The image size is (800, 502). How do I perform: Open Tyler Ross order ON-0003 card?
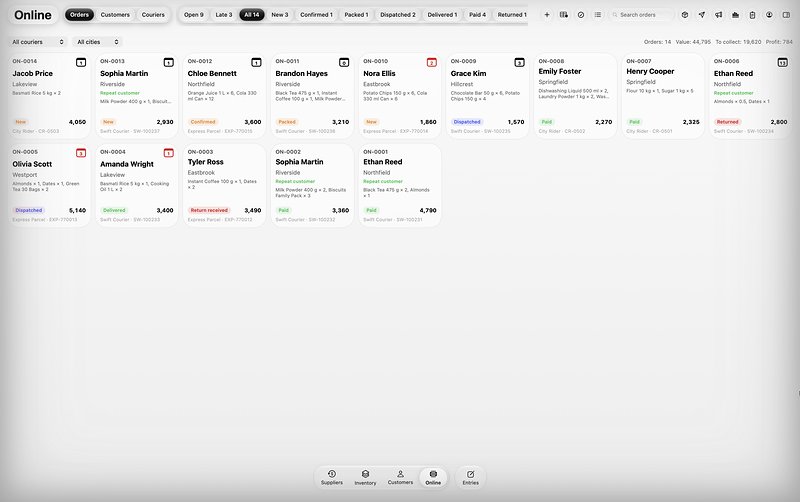click(224, 185)
